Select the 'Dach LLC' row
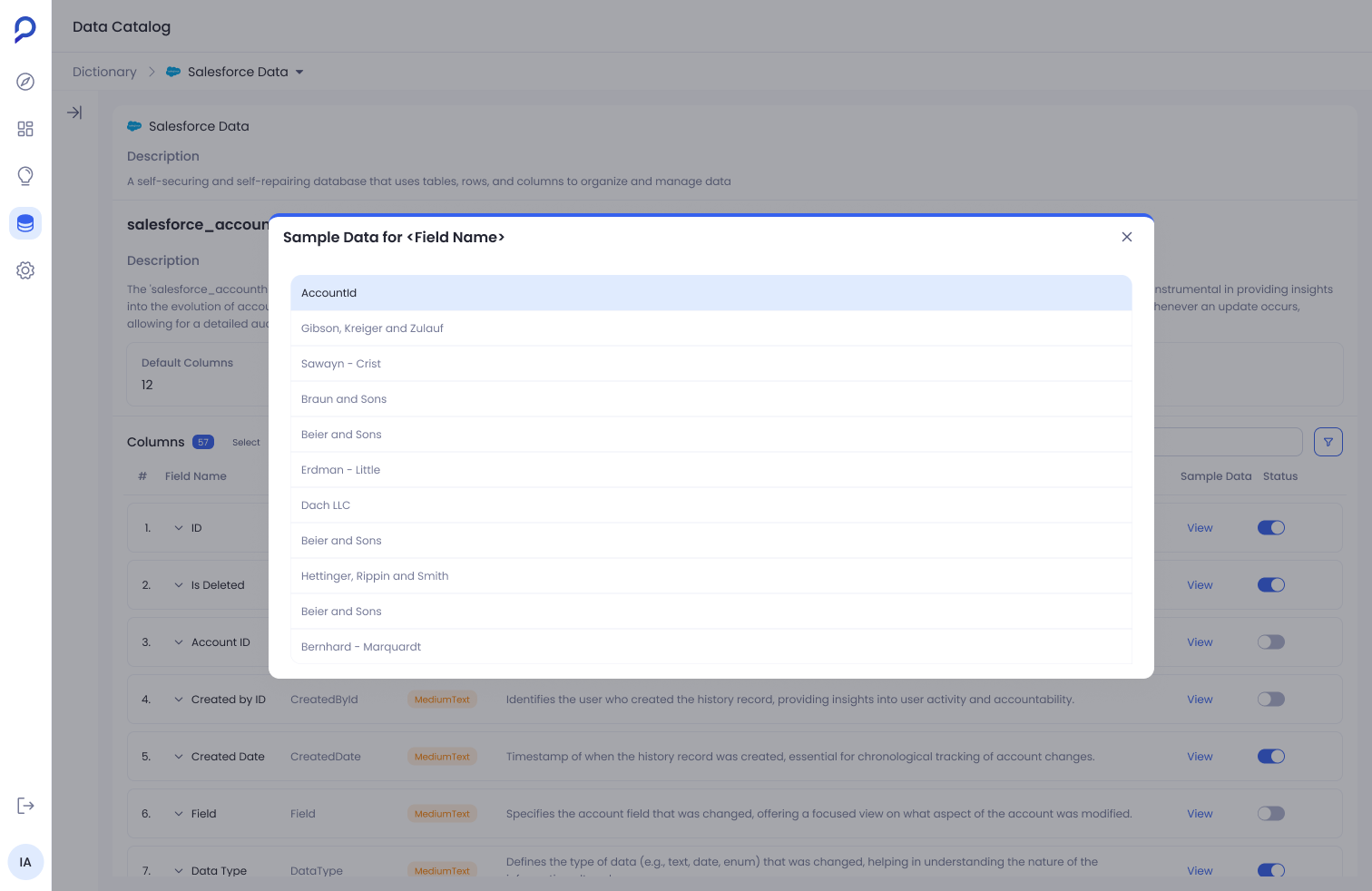1372x891 pixels. pyautogui.click(x=711, y=505)
